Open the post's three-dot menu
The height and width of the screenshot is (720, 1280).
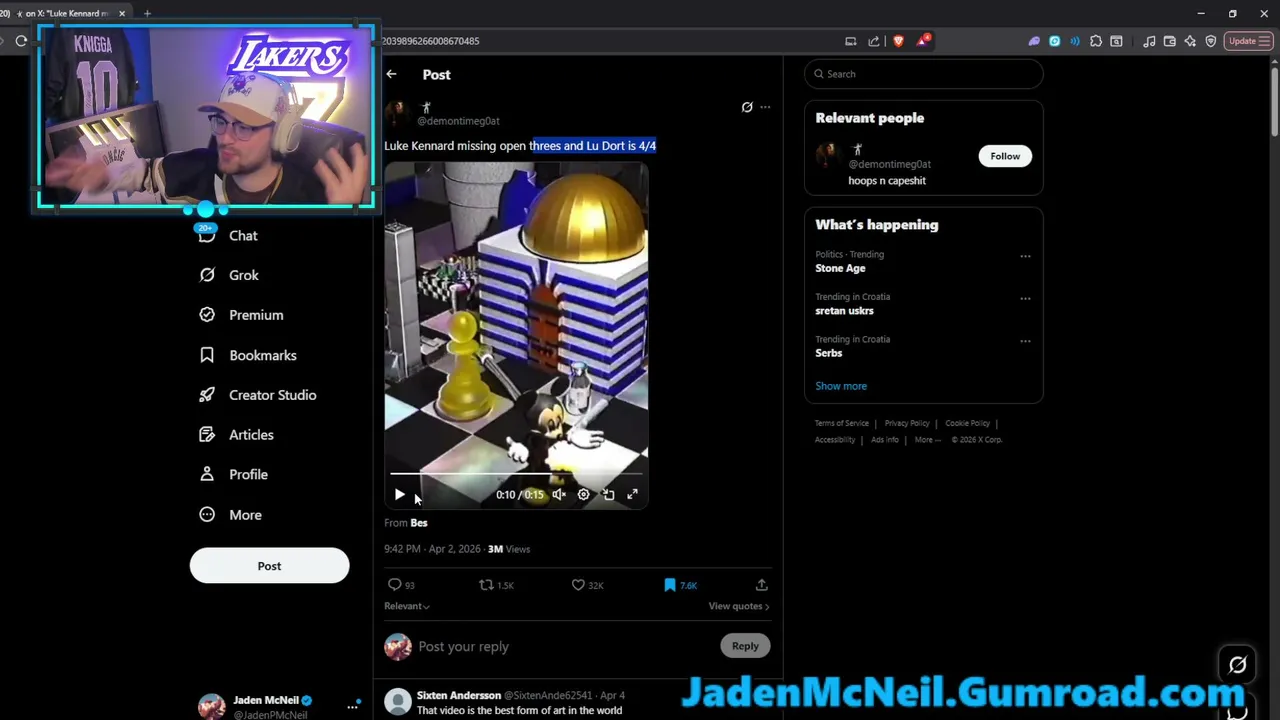click(x=765, y=107)
